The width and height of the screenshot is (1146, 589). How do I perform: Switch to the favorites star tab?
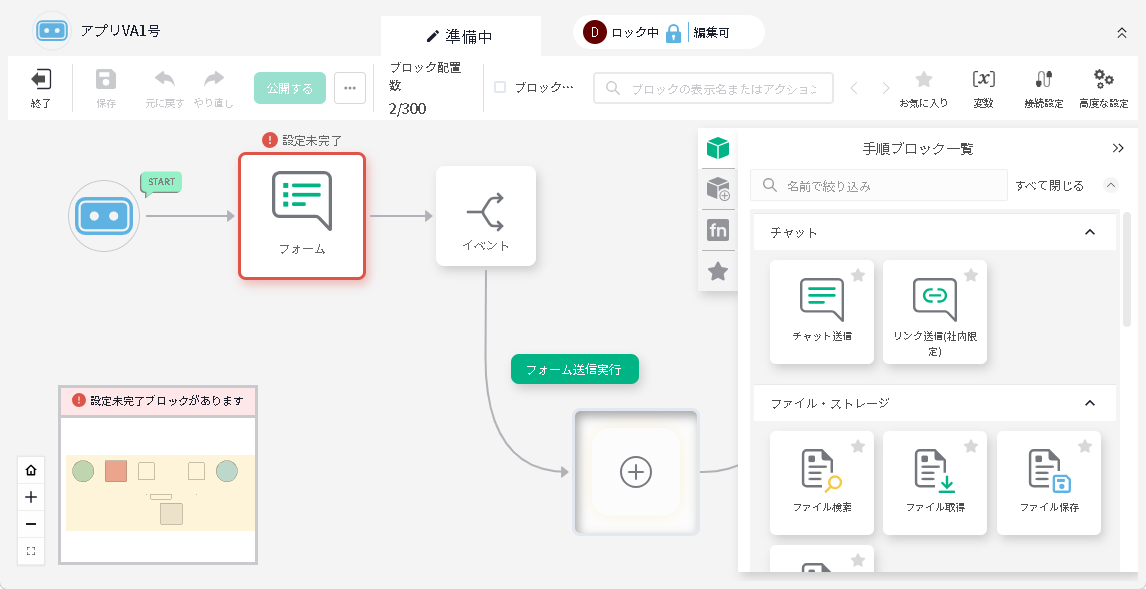coord(717,271)
